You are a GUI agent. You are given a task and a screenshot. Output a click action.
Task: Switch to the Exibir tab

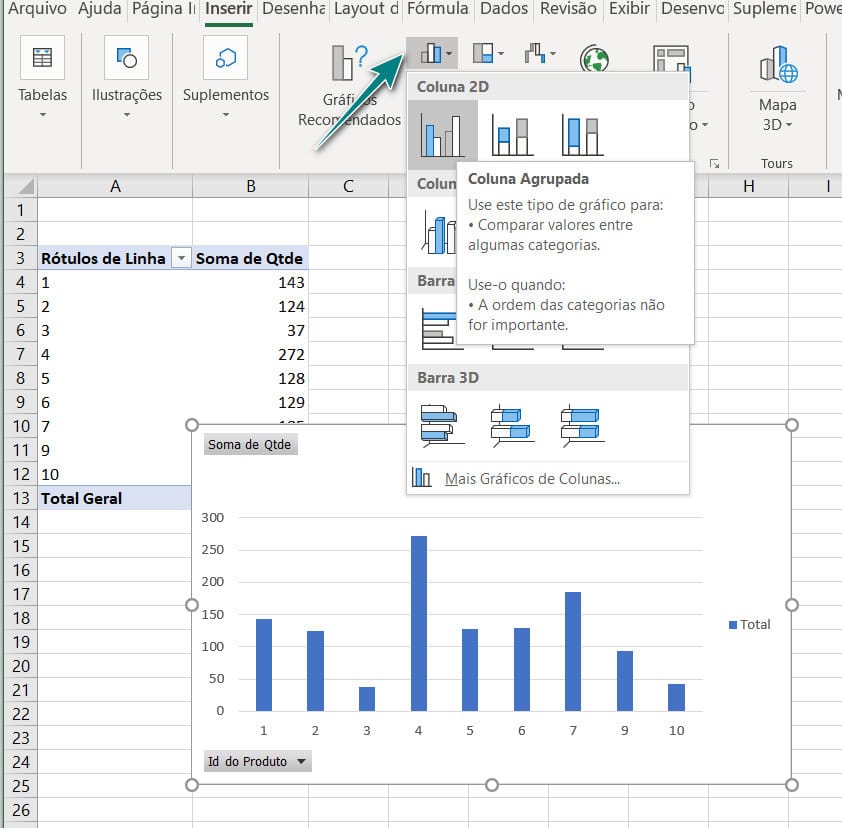[x=629, y=9]
